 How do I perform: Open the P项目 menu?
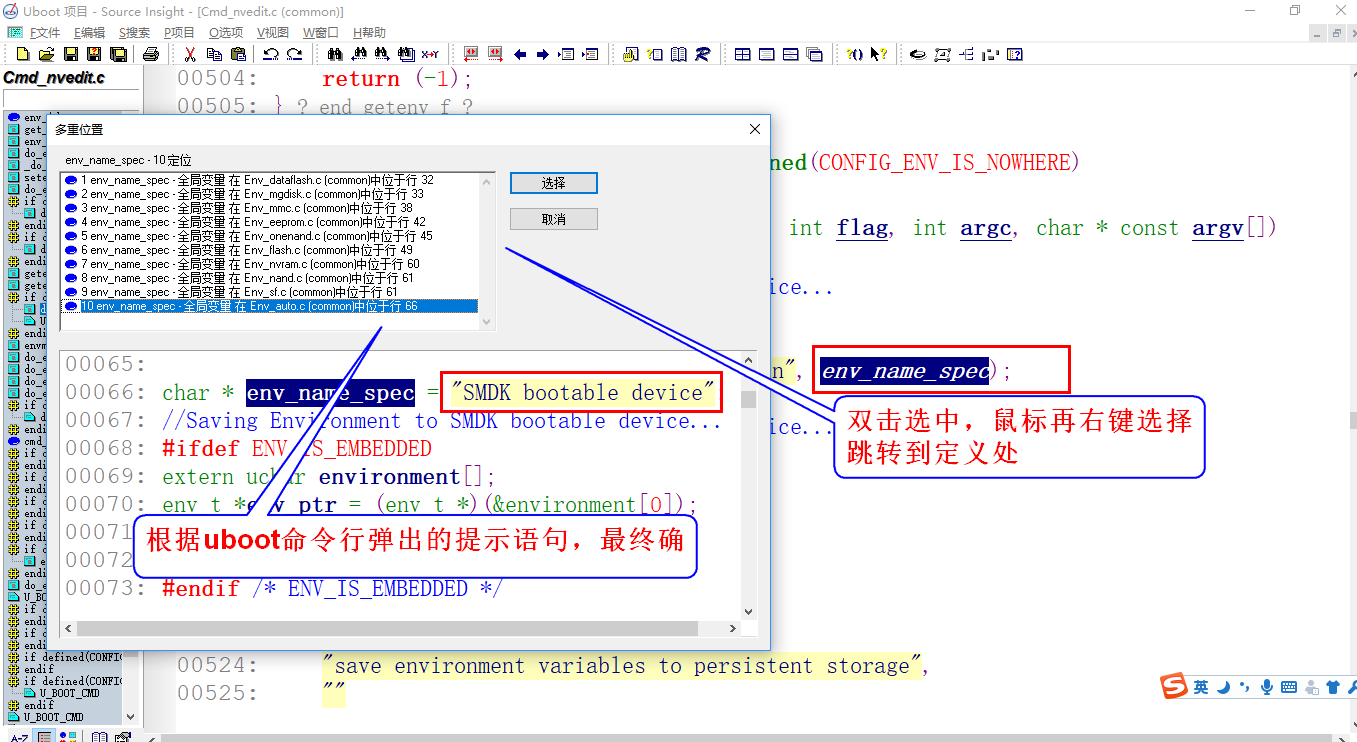(x=179, y=33)
